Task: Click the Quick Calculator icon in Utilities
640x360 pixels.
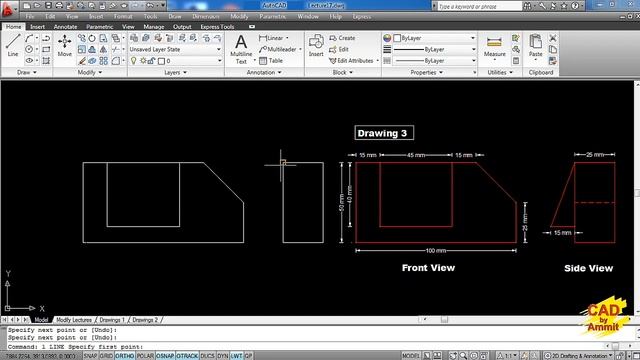Action: [516, 61]
